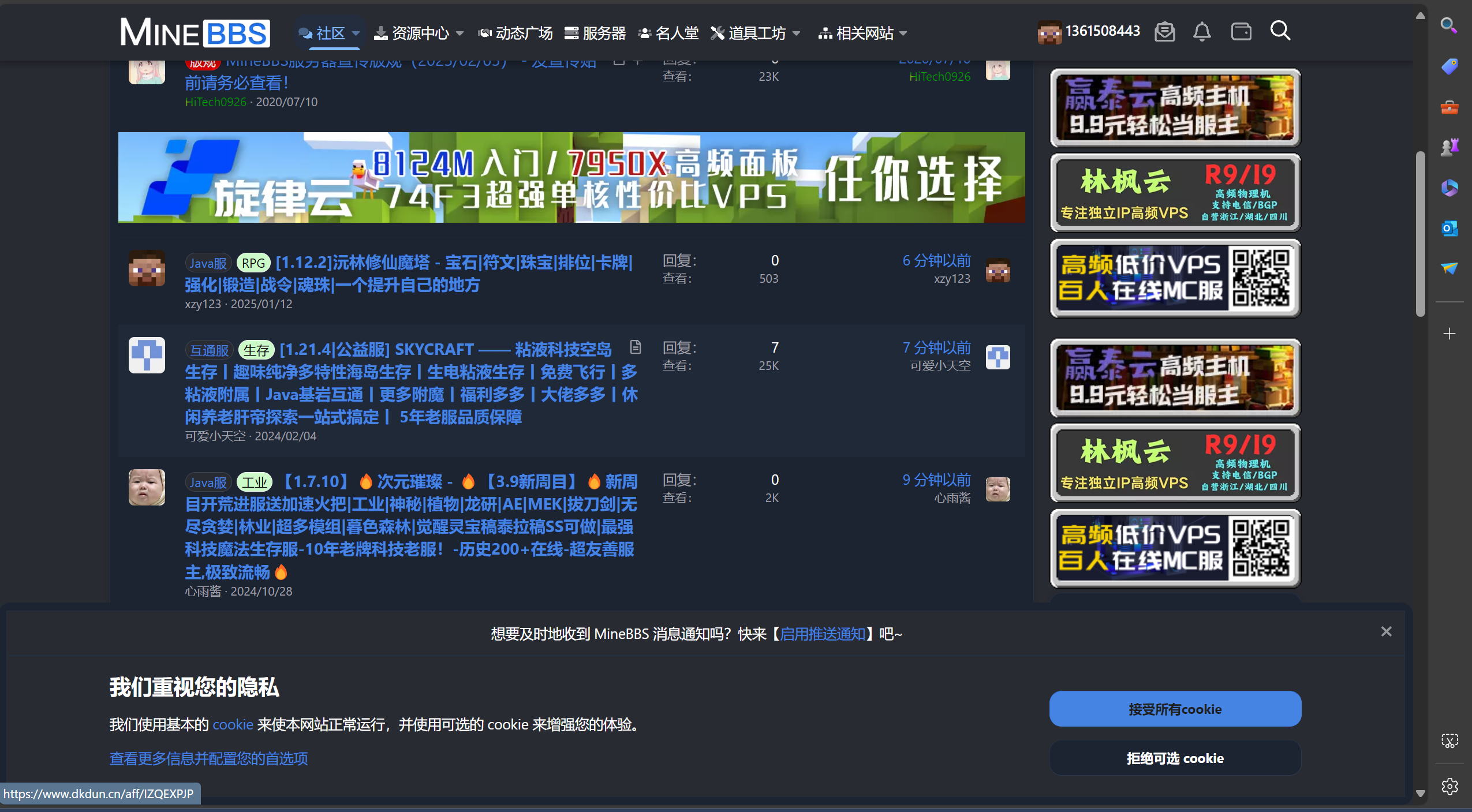The height and width of the screenshot is (812, 1472).
Task: Expand the 社区 dropdown arrow
Action: pyautogui.click(x=356, y=33)
